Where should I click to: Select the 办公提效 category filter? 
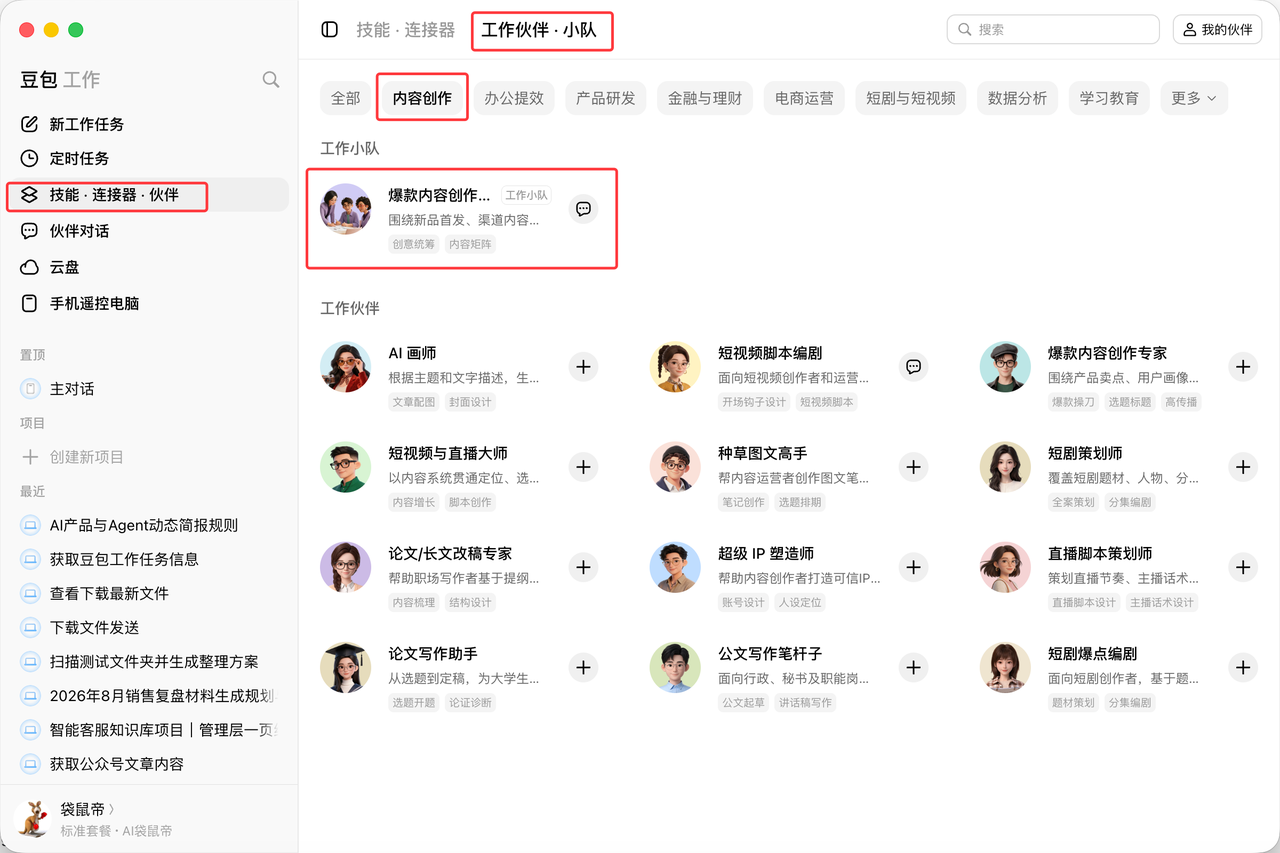514,98
